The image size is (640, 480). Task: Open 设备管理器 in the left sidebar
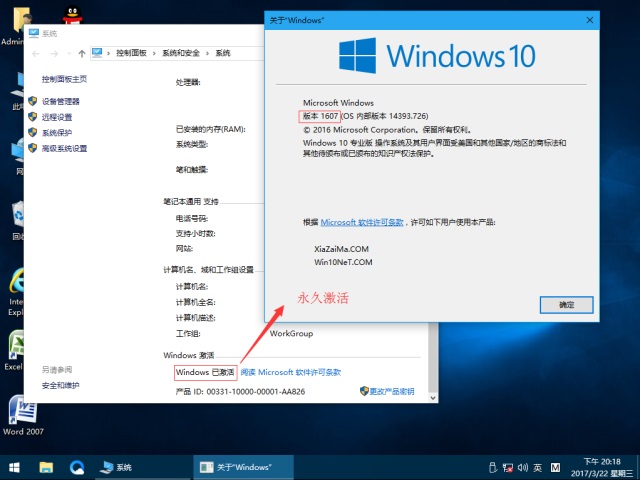[61, 101]
